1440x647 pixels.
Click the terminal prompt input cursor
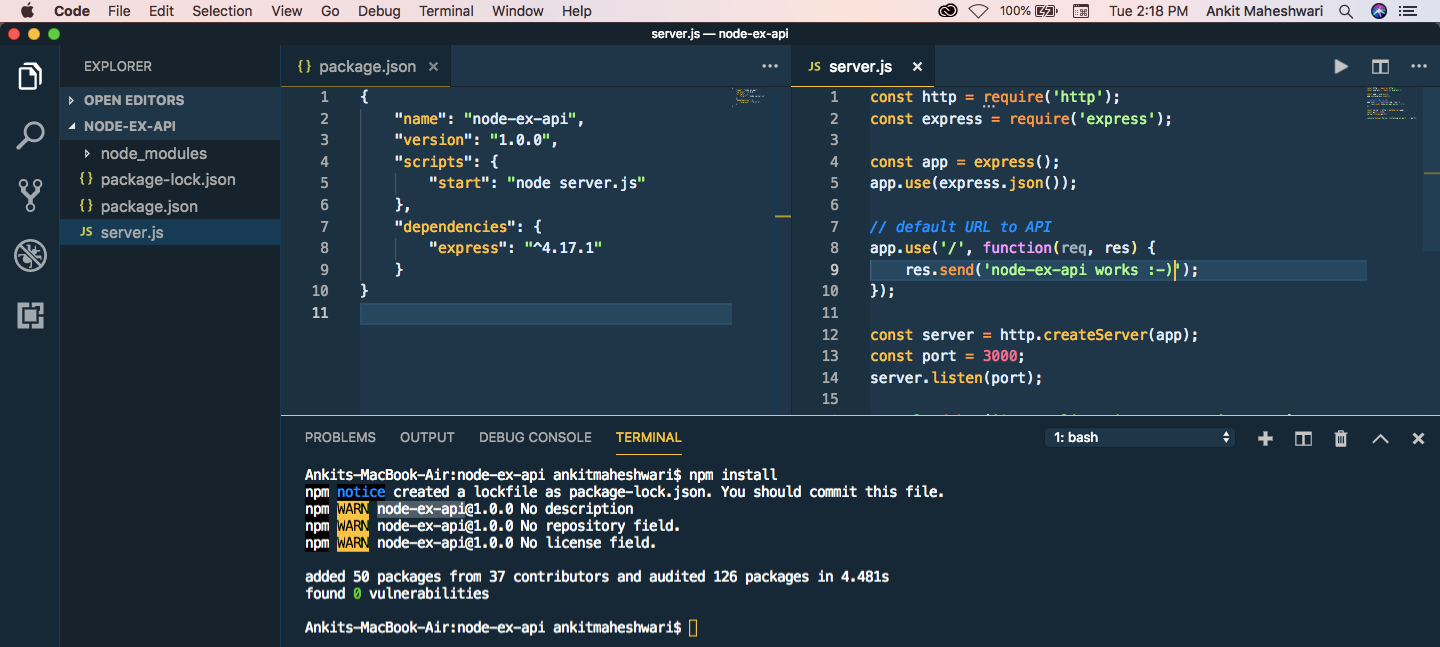pyautogui.click(x=694, y=628)
